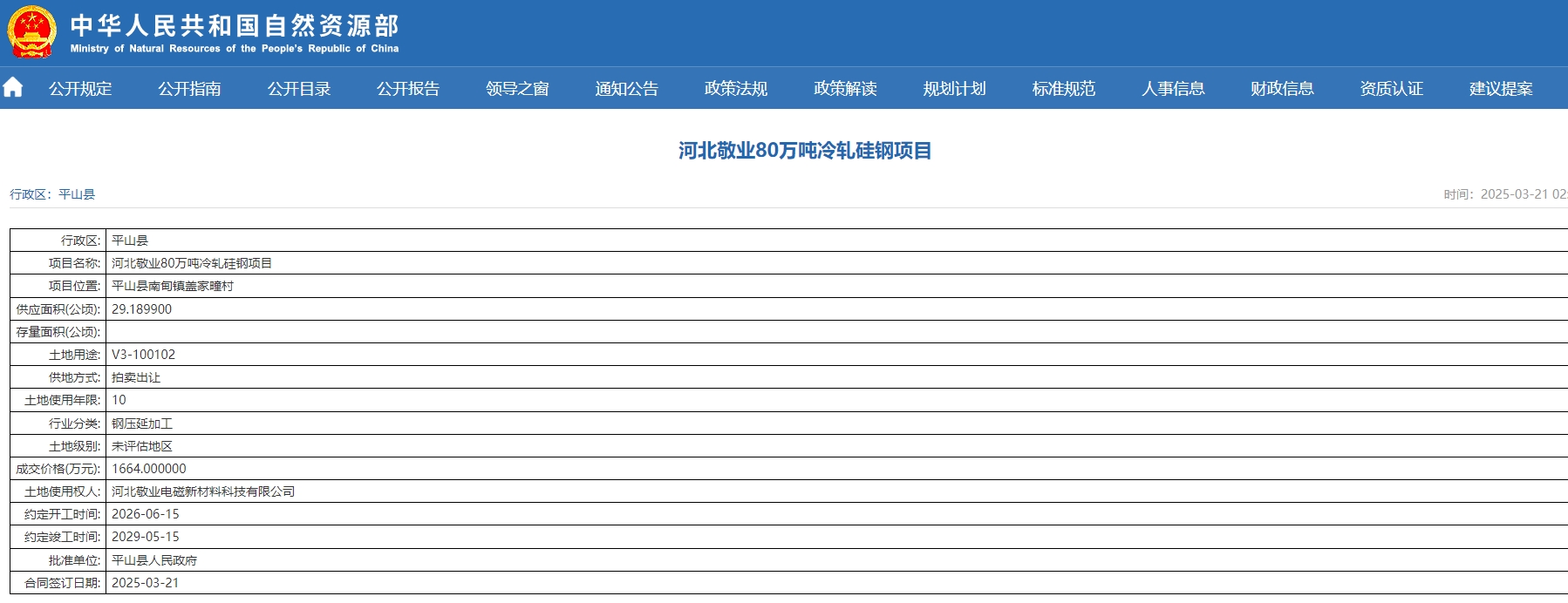Open 财政信息 menu item
This screenshot has width=1568, height=603.
(1282, 89)
